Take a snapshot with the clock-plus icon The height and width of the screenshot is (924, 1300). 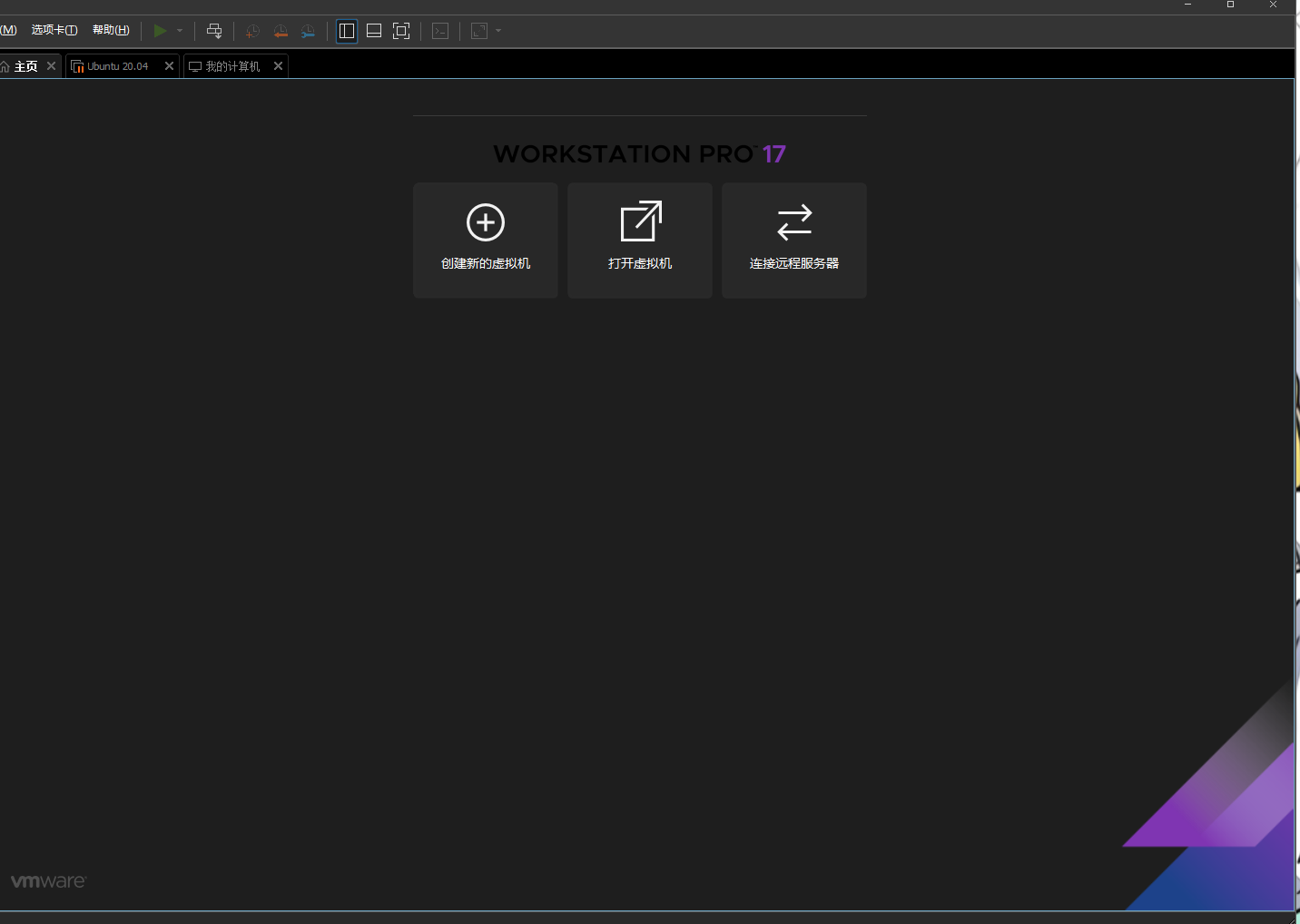[252, 31]
